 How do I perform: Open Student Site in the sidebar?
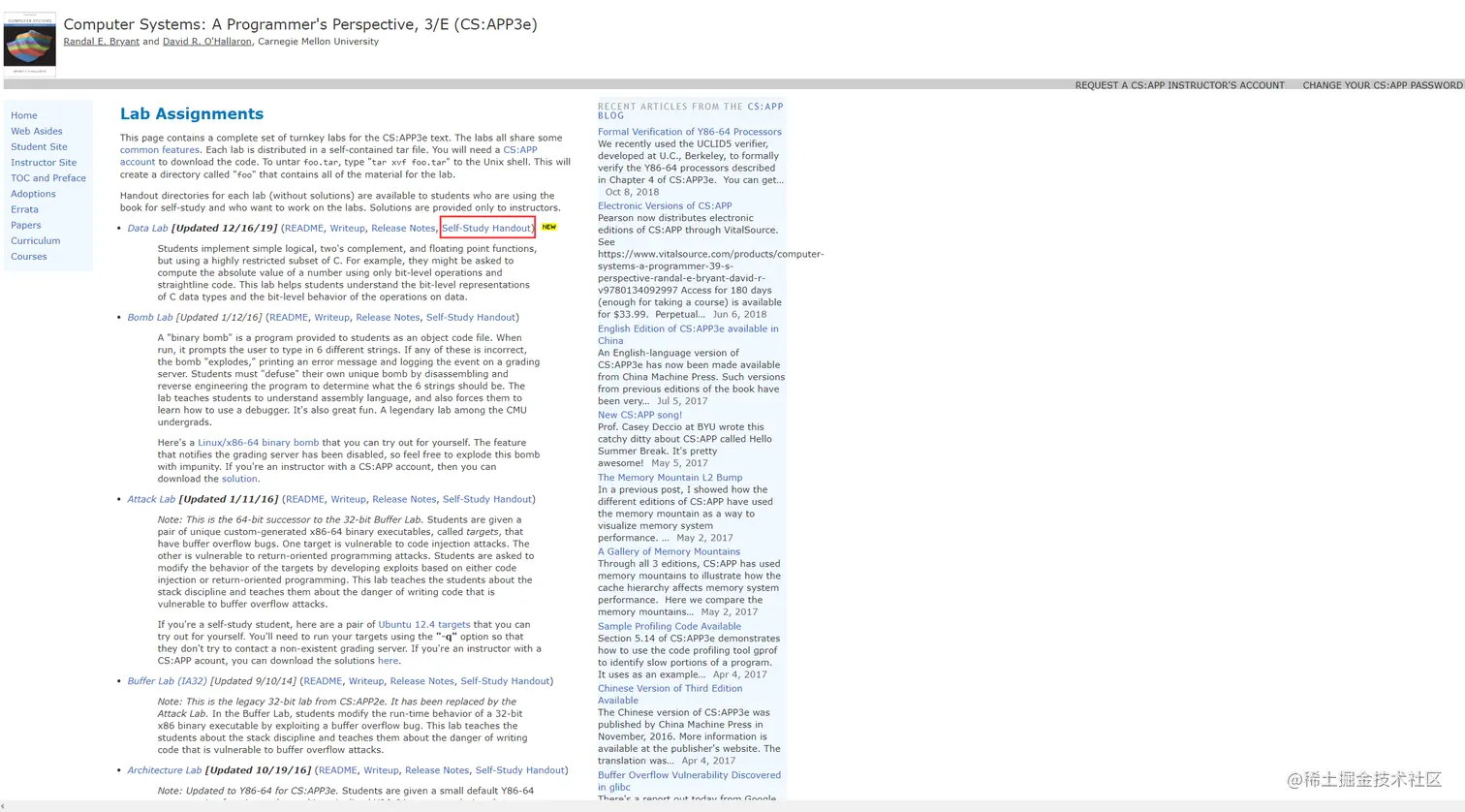click(39, 146)
